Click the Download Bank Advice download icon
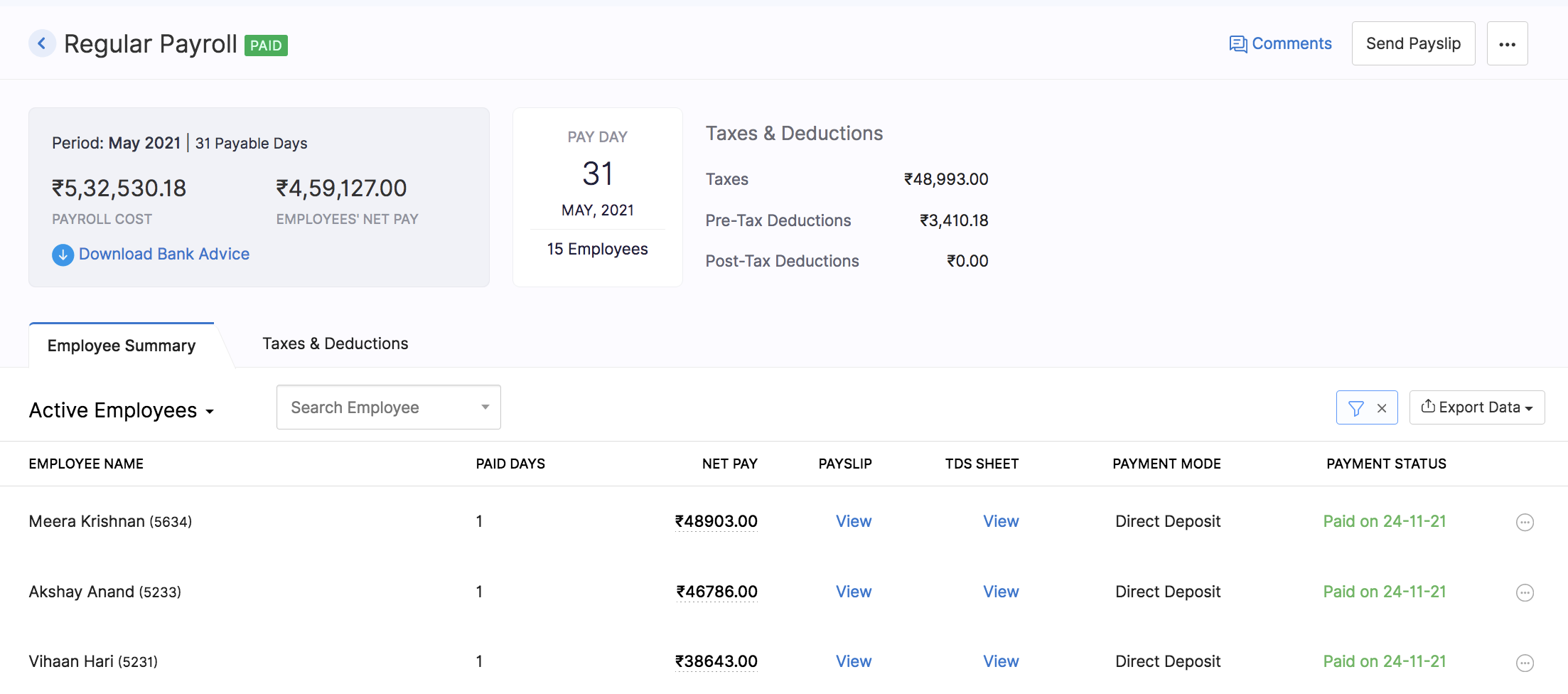Image resolution: width=1568 pixels, height=694 pixels. (x=63, y=255)
